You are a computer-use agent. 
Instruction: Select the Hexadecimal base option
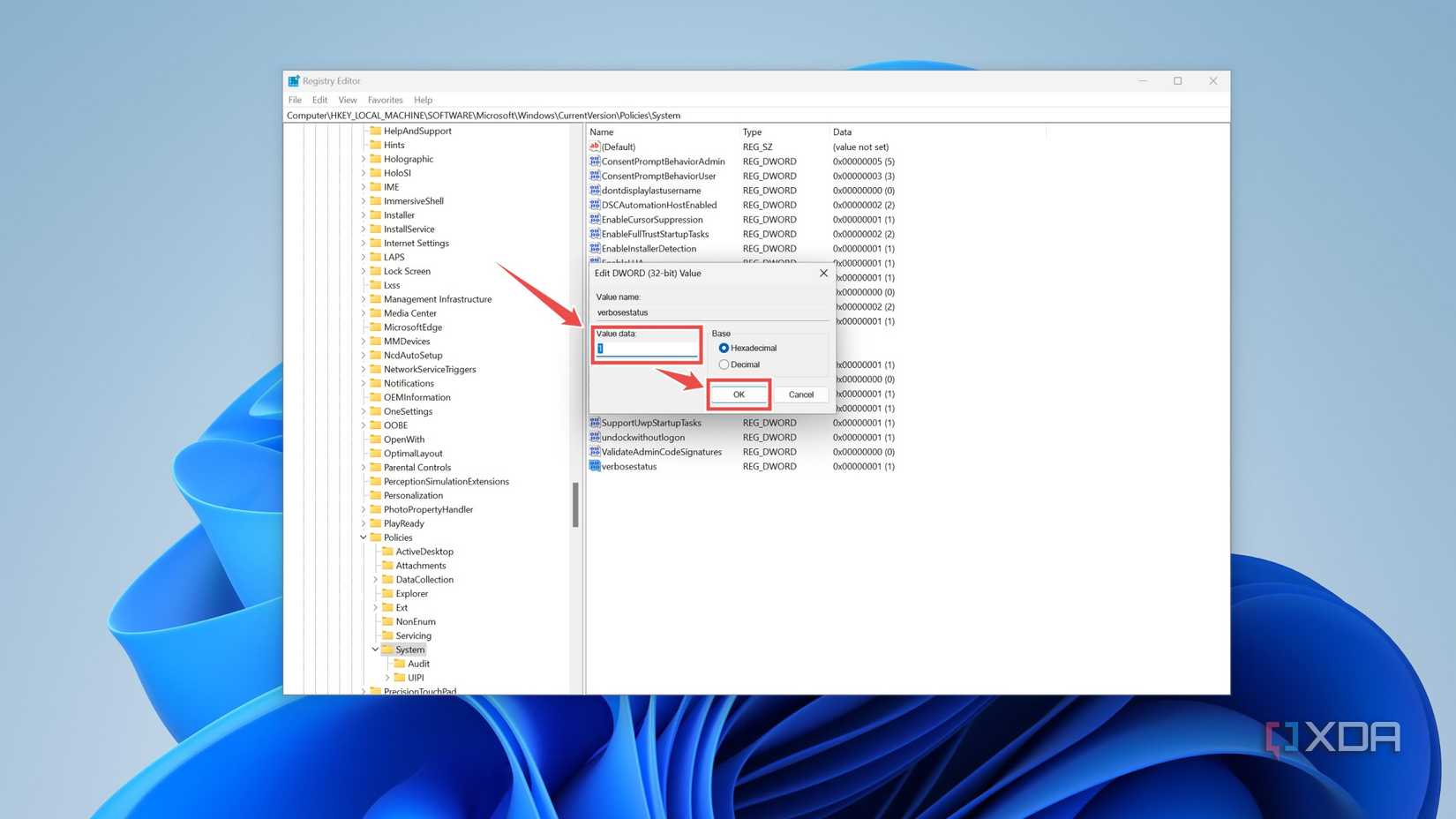[724, 348]
